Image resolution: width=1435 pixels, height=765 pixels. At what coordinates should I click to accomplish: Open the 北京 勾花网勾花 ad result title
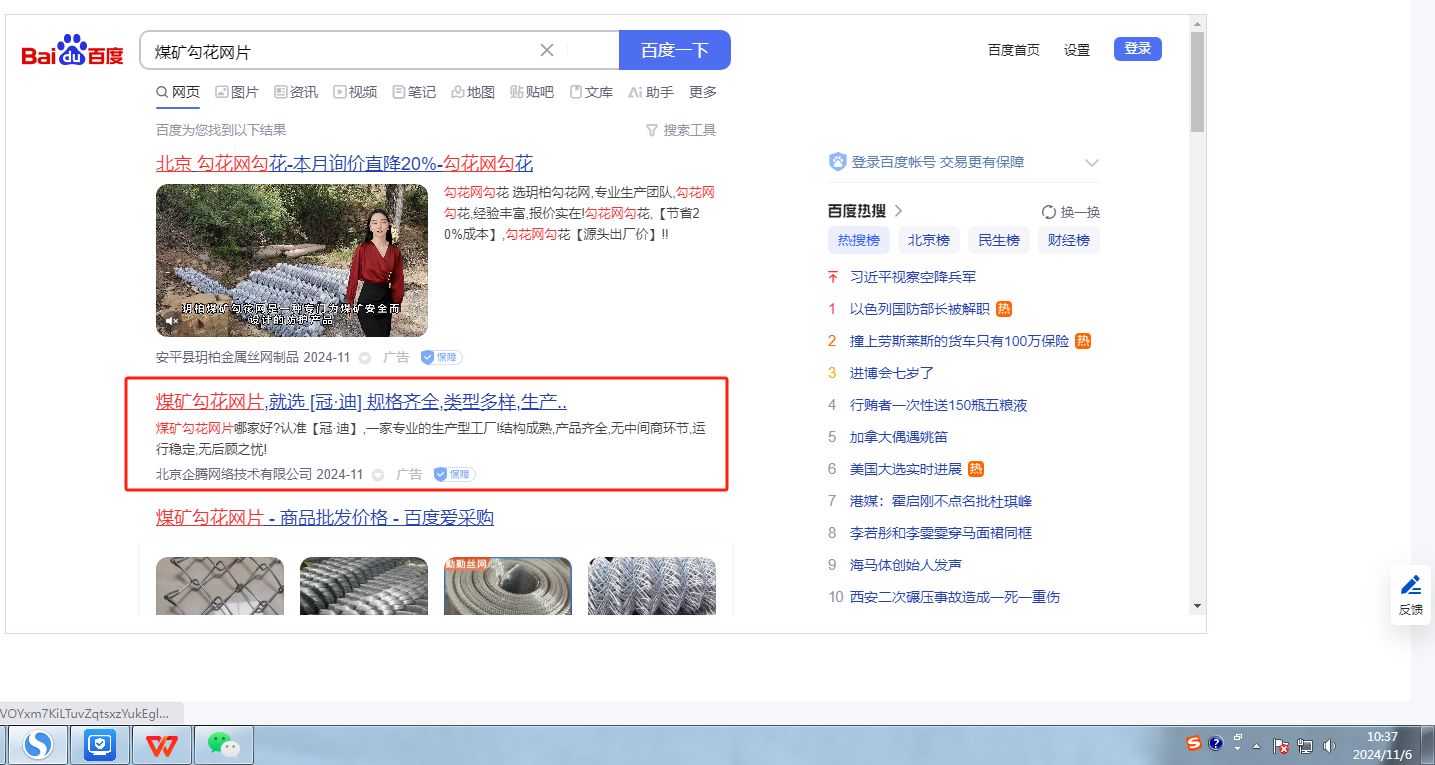(345, 163)
